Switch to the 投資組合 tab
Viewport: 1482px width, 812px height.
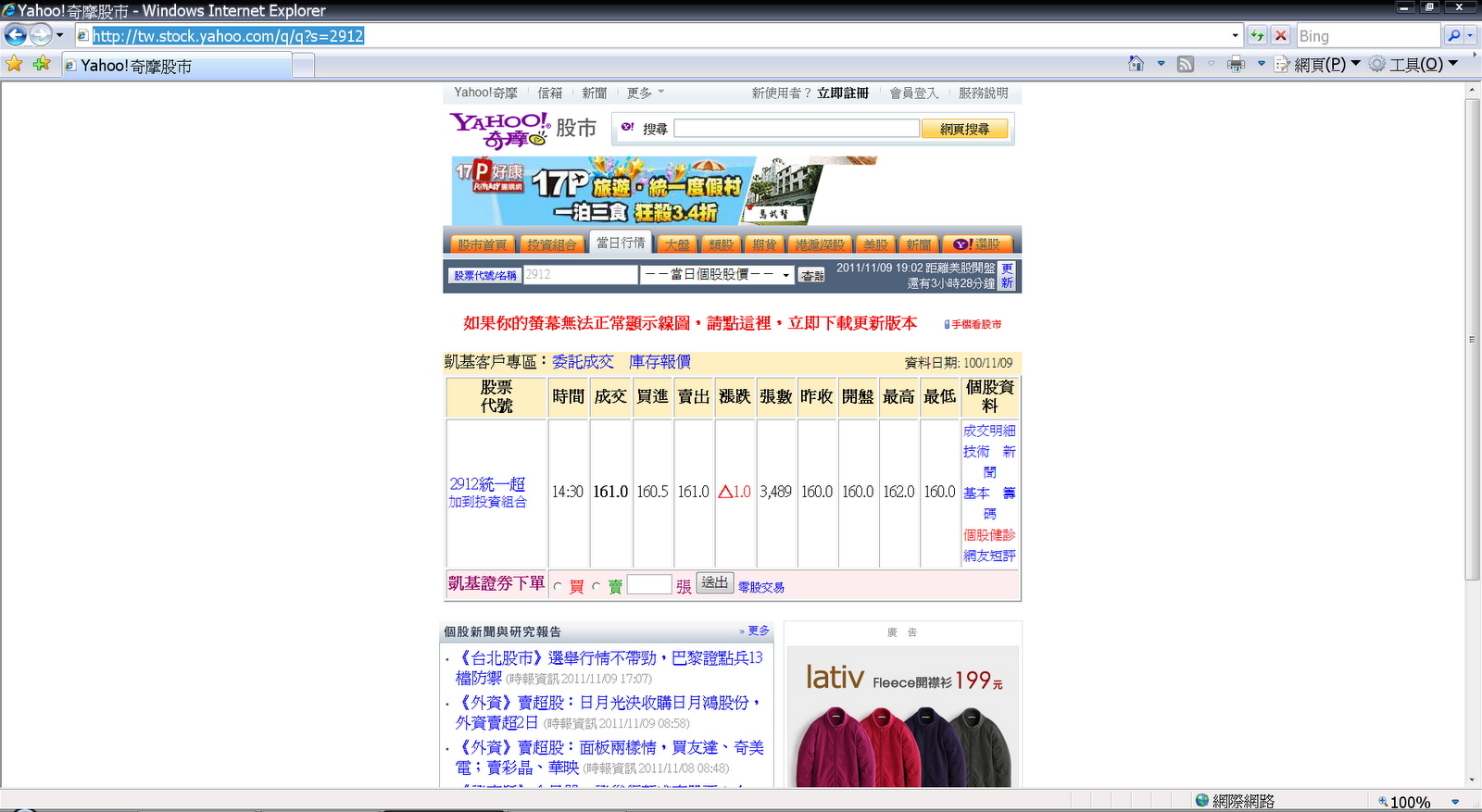pos(552,244)
